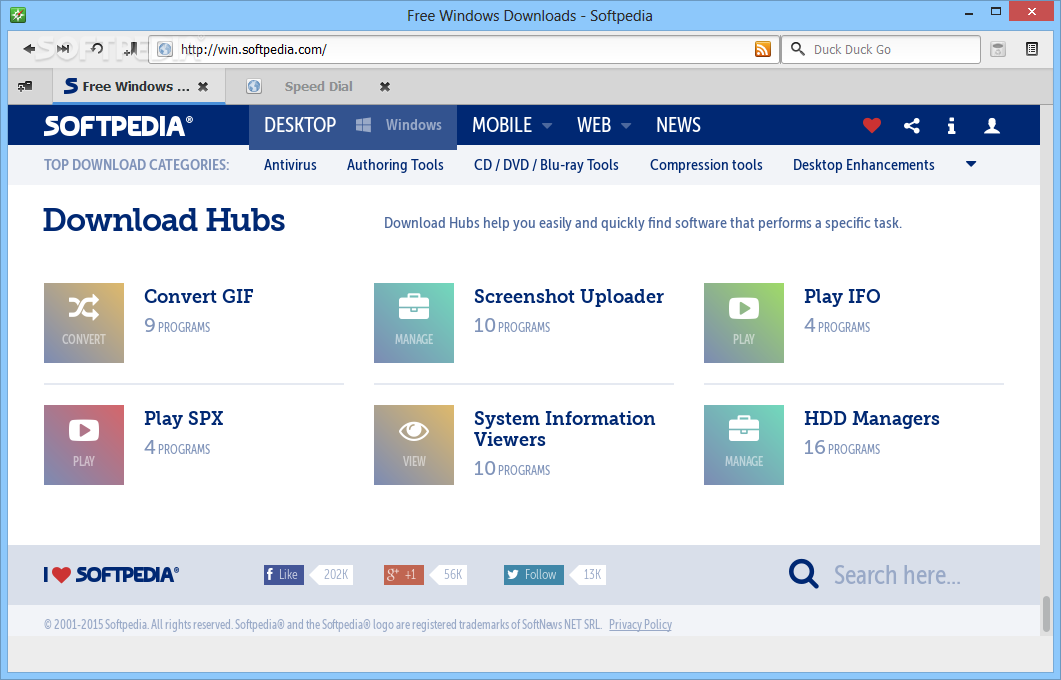This screenshot has height=680, width=1061.
Task: Click the Screenshot Uploader manage icon
Action: point(414,323)
